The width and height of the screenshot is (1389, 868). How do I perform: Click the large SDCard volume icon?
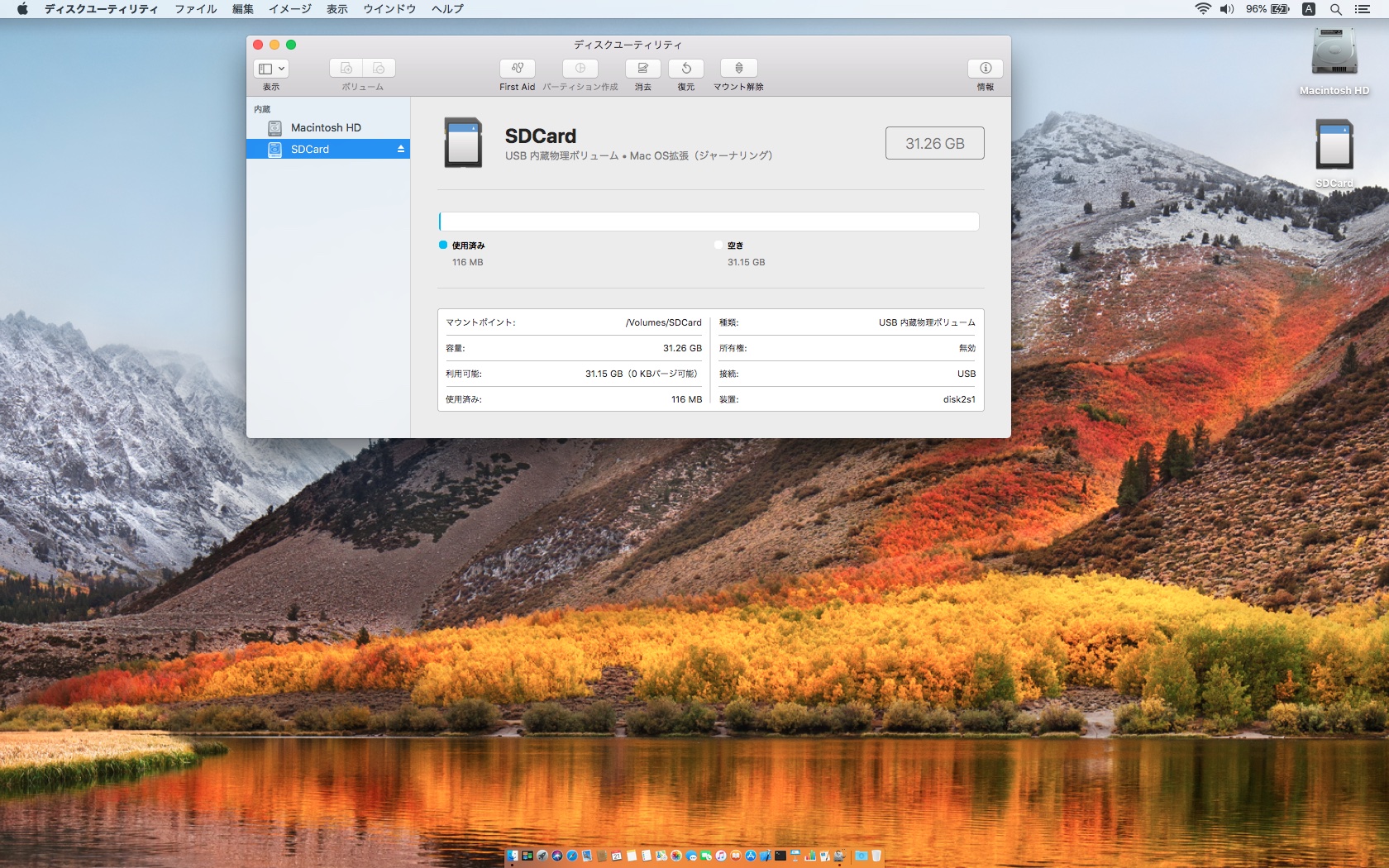[x=463, y=142]
